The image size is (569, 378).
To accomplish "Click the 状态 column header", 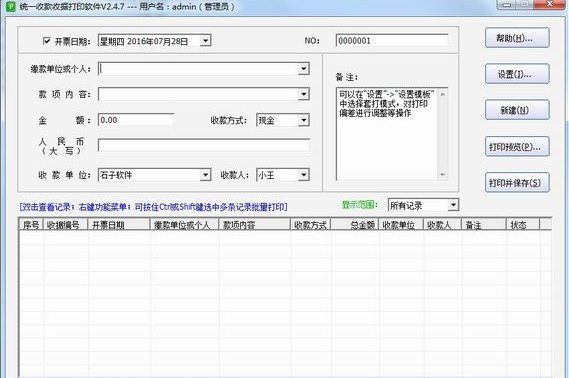I will pos(523,225).
